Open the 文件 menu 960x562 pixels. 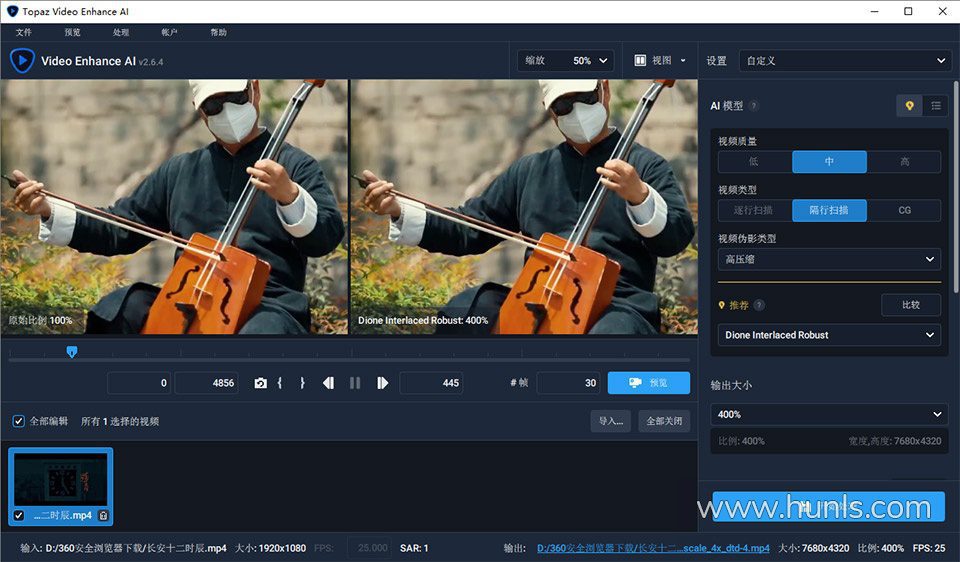(x=24, y=32)
